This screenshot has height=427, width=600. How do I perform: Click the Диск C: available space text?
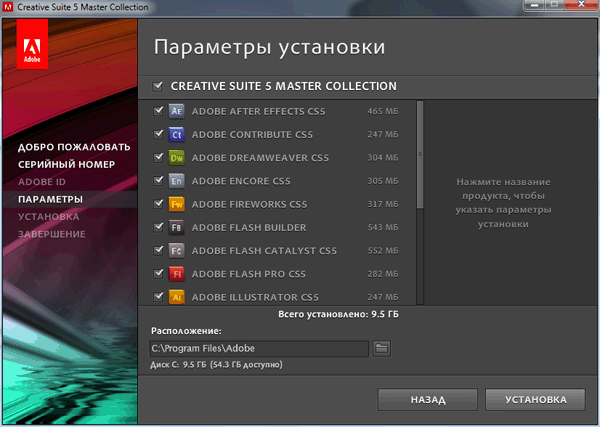coord(216,365)
